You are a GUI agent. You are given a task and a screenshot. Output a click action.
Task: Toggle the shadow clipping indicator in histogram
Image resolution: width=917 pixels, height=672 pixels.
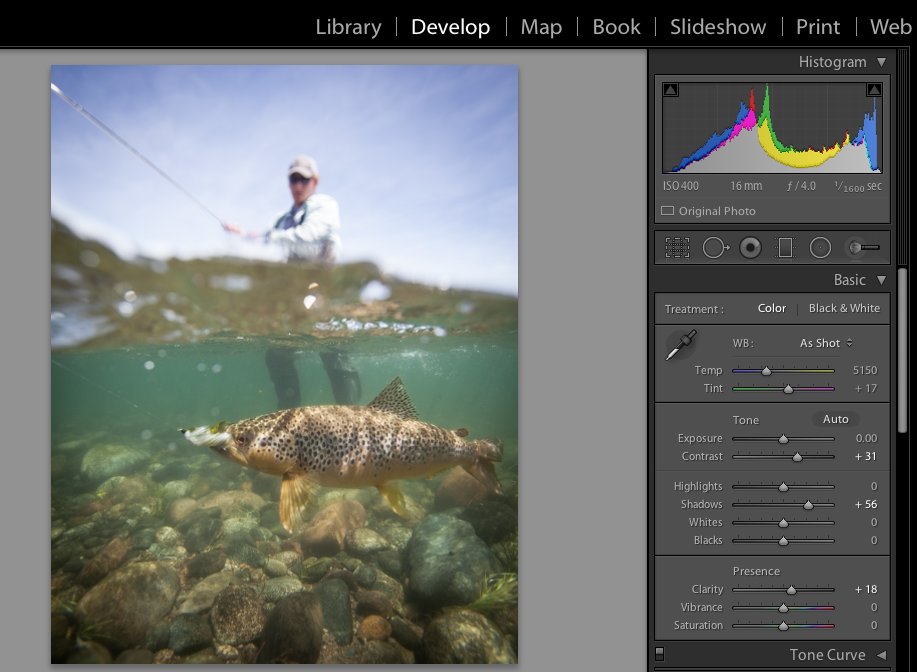[x=671, y=89]
